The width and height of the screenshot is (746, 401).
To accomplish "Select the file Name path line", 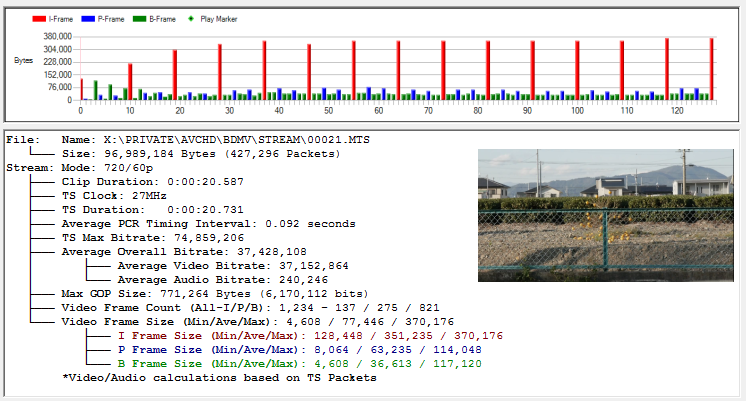I will click(x=215, y=140).
